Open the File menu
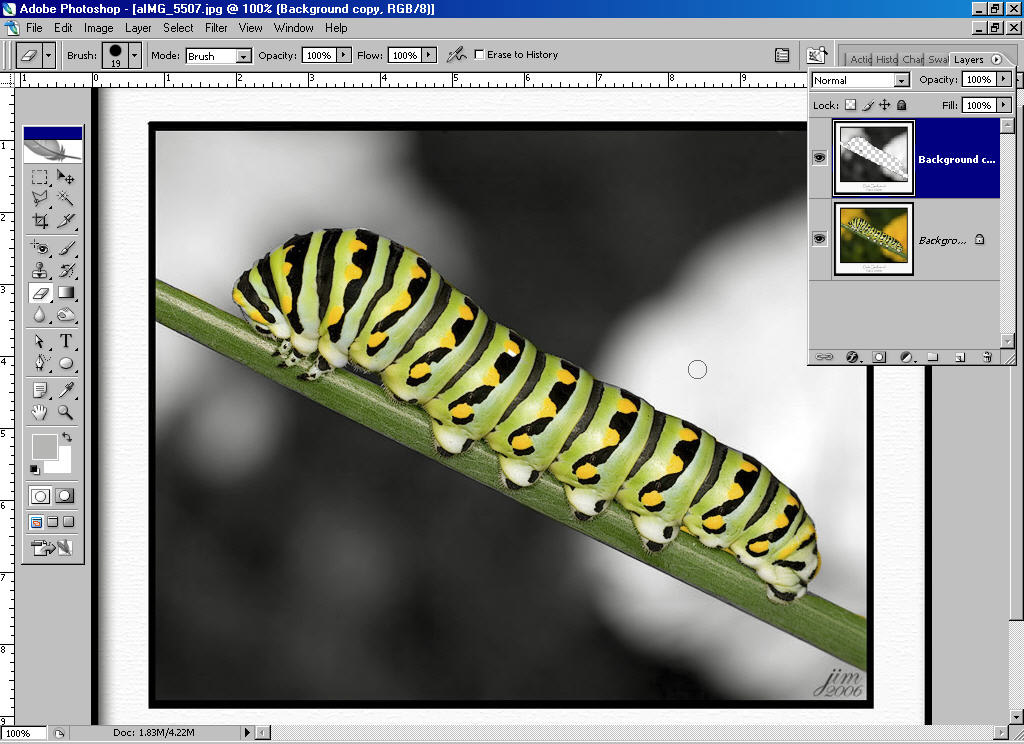The image size is (1024, 744). tap(34, 27)
